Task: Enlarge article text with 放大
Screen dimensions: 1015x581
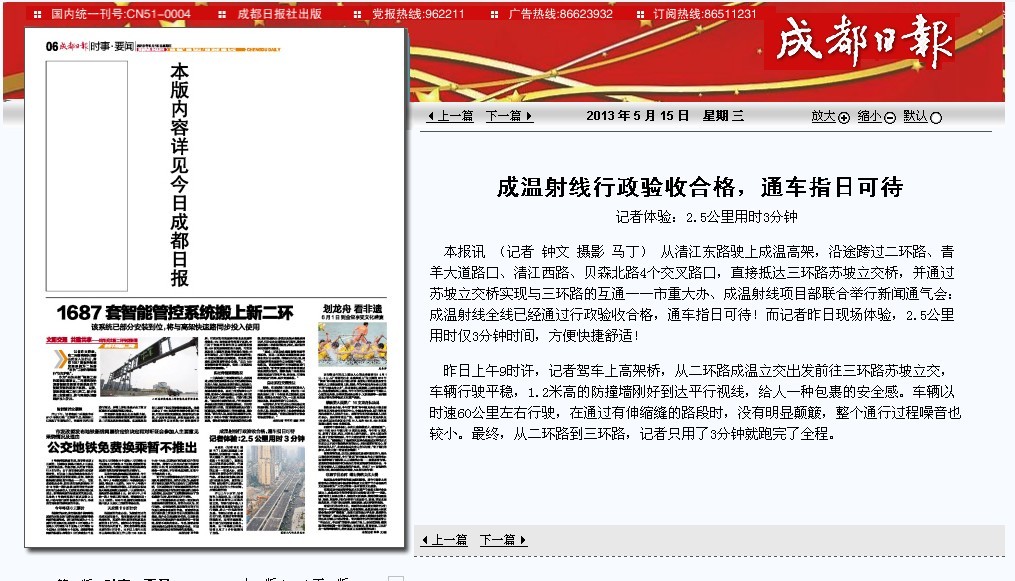Action: pyautogui.click(x=823, y=116)
